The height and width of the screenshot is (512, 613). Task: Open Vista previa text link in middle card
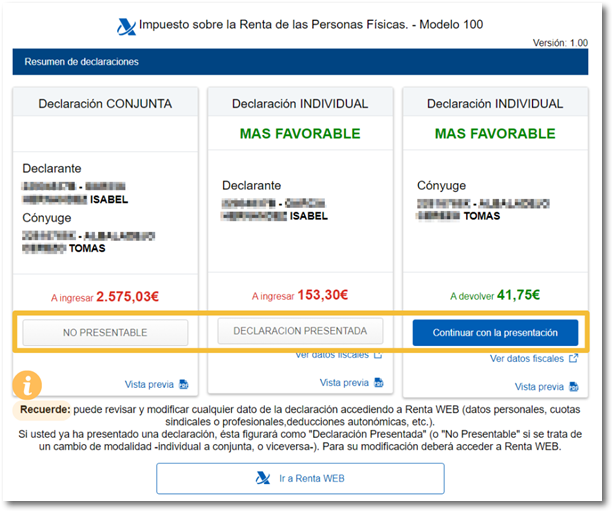pos(343,383)
